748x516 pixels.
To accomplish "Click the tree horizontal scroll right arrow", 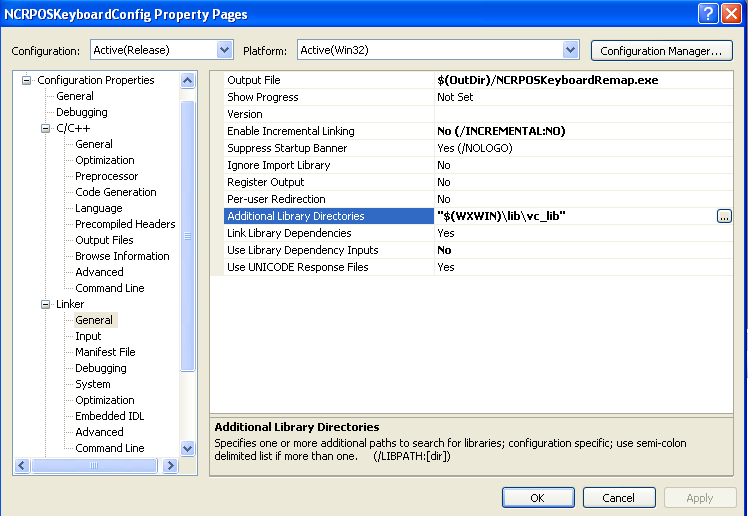I will coord(170,465).
